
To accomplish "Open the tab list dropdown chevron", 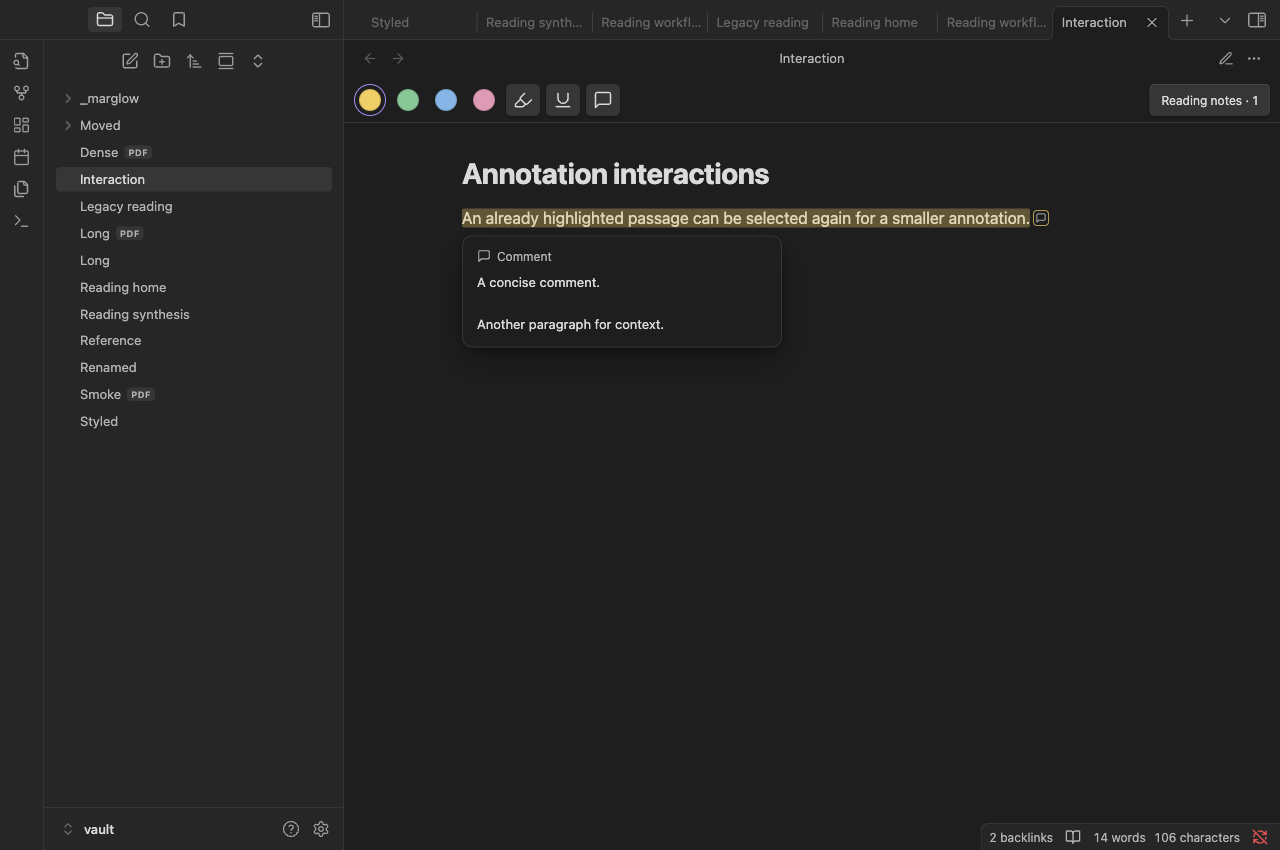I will (1224, 20).
